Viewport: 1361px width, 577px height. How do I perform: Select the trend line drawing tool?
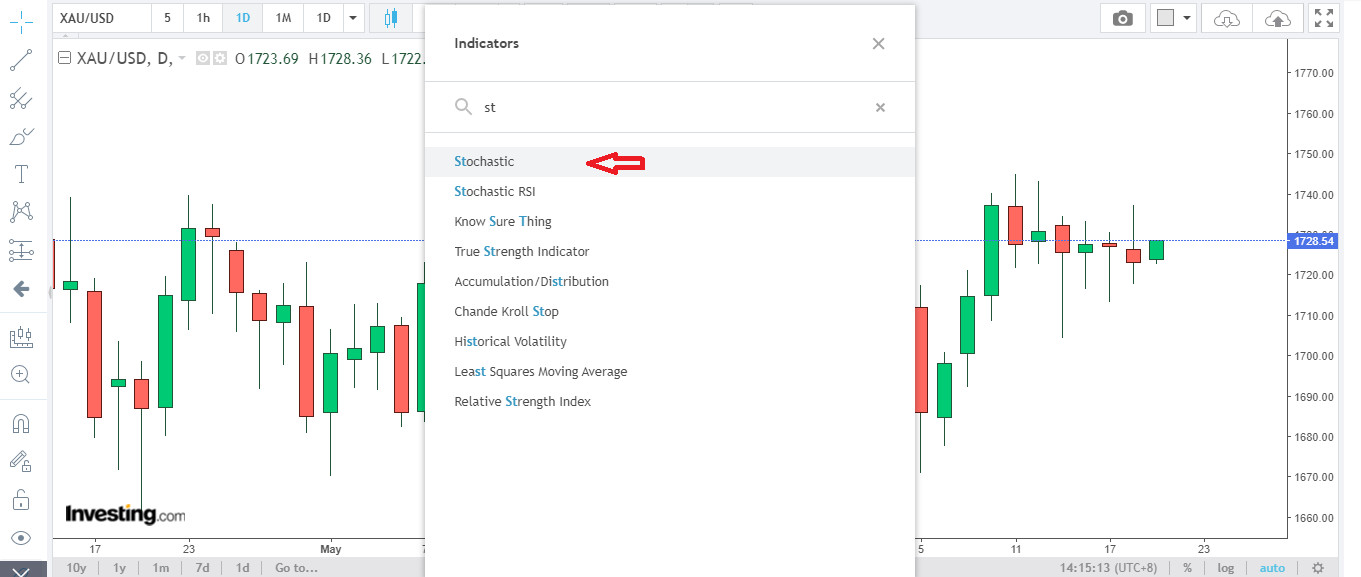(21, 60)
